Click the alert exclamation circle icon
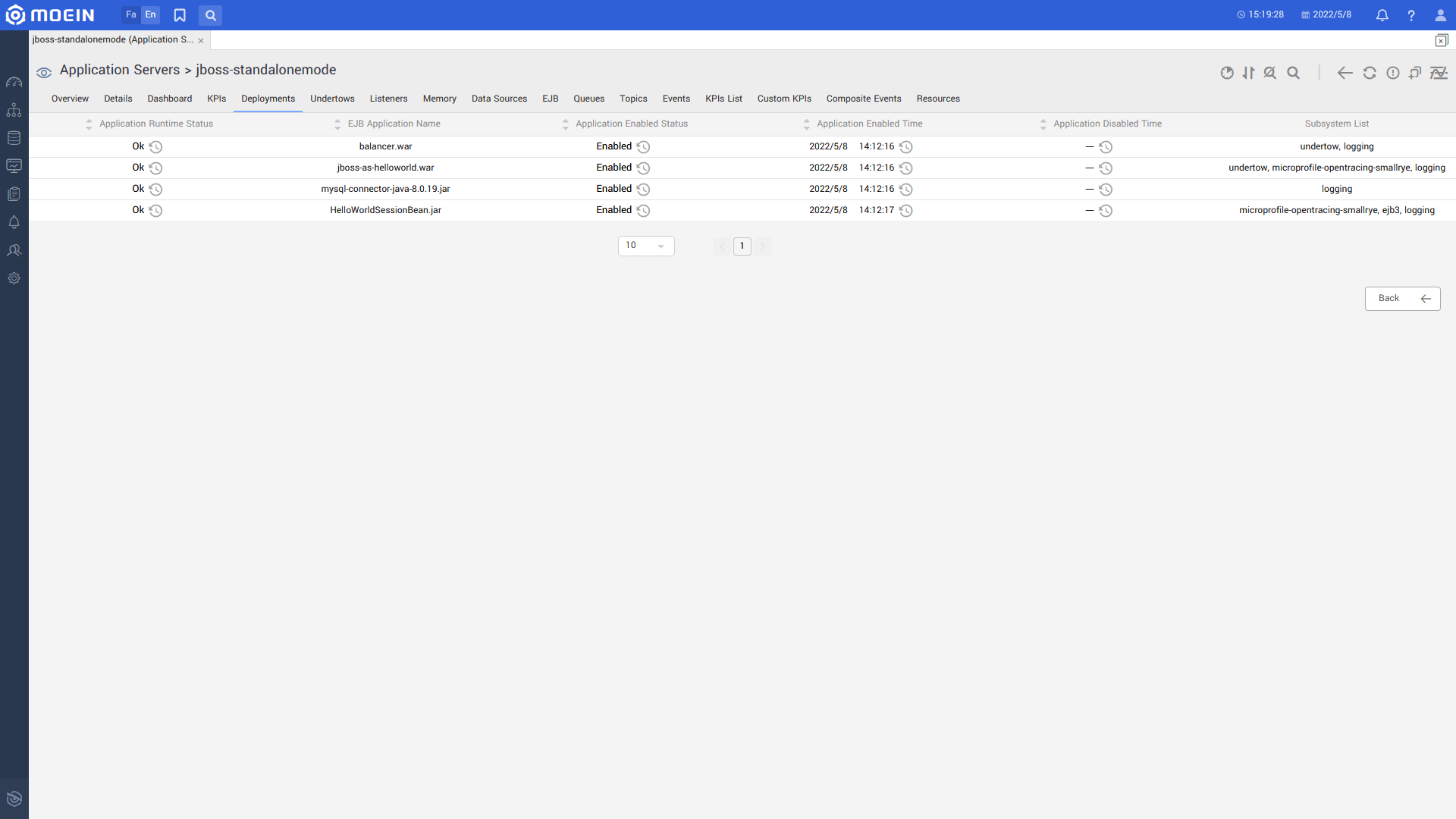The image size is (1456, 819). (1393, 73)
